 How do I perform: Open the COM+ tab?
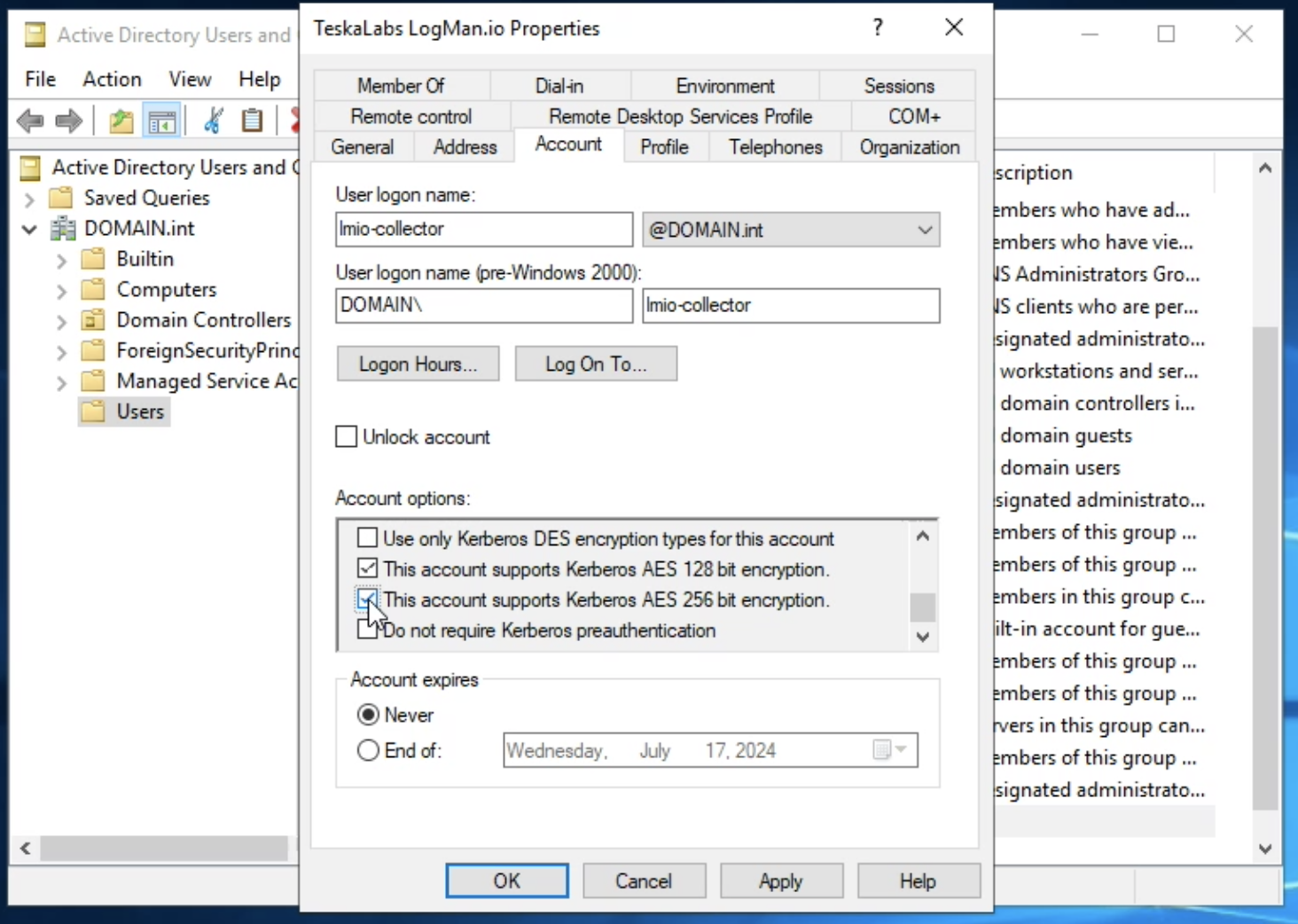pos(914,116)
